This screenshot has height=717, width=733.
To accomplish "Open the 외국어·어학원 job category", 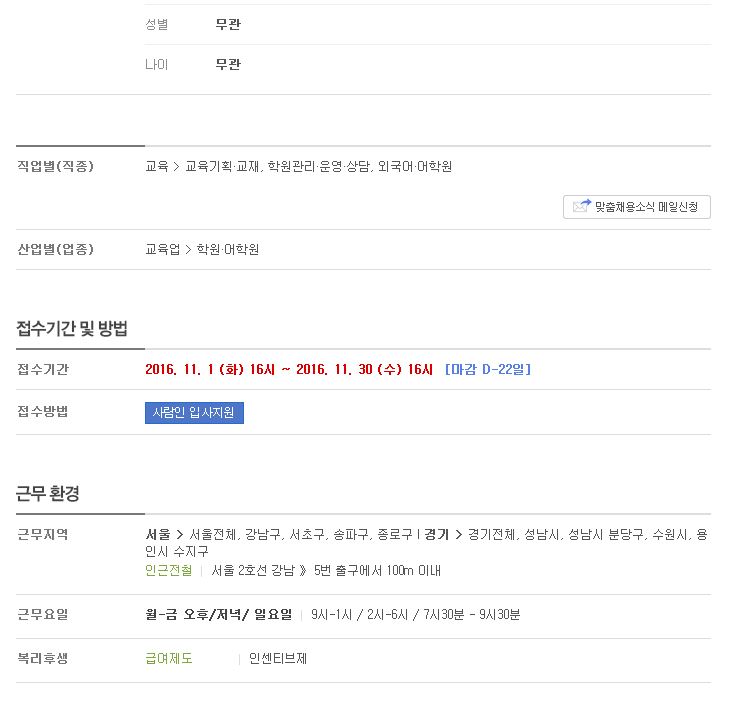I will pos(415,166).
